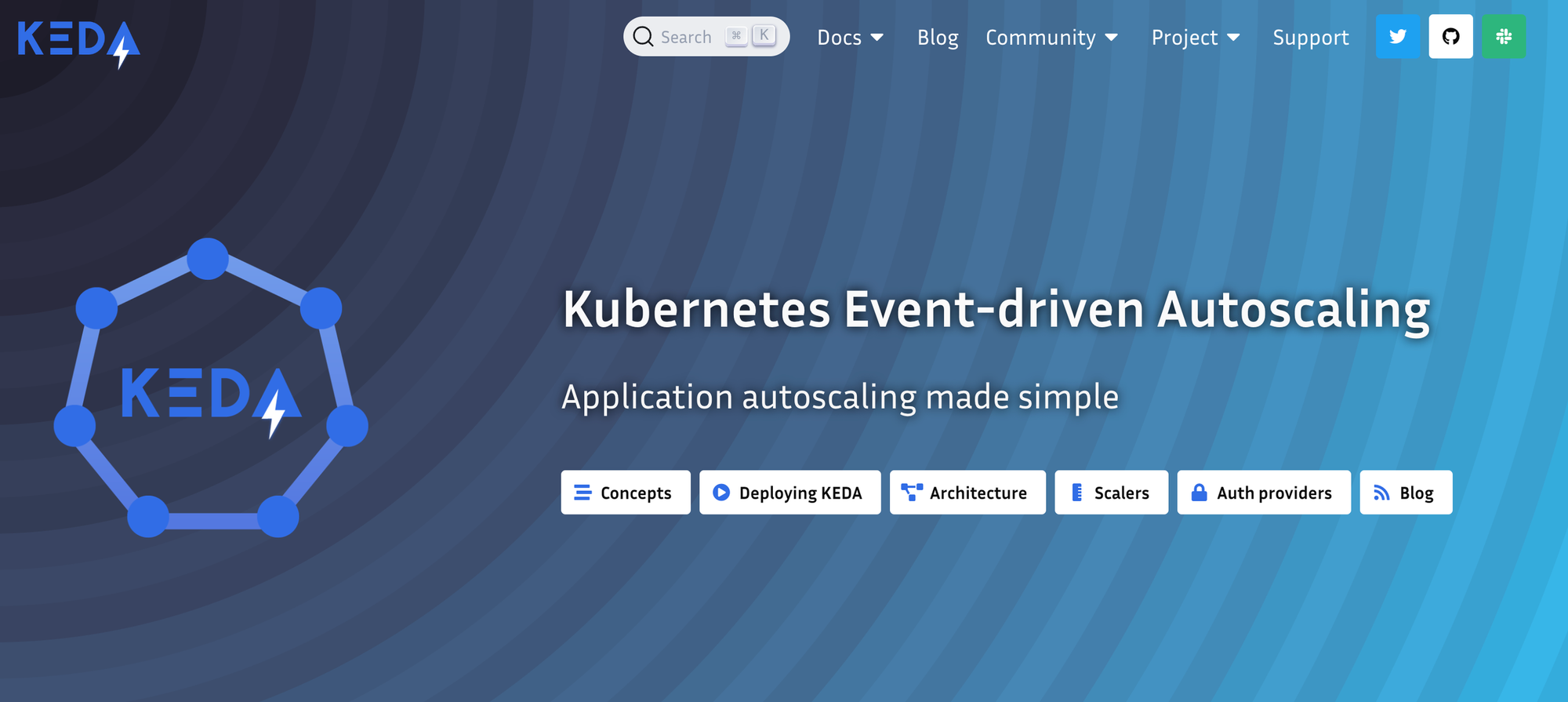The height and width of the screenshot is (702, 1568).
Task: Open the Deploying KEDA button
Action: [790, 493]
